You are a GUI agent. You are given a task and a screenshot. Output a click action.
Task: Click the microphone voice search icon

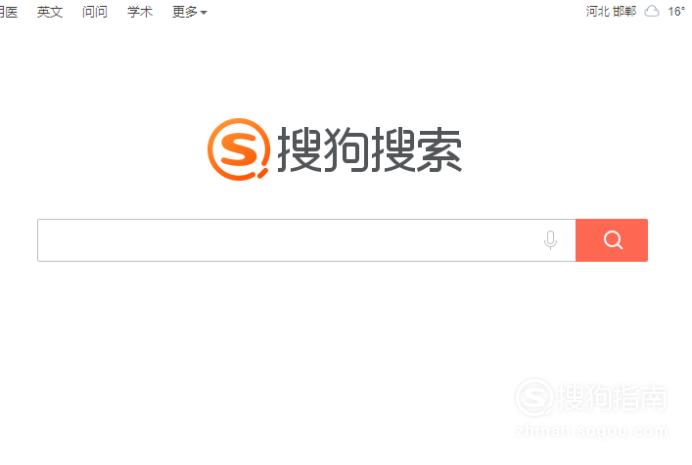pos(550,240)
